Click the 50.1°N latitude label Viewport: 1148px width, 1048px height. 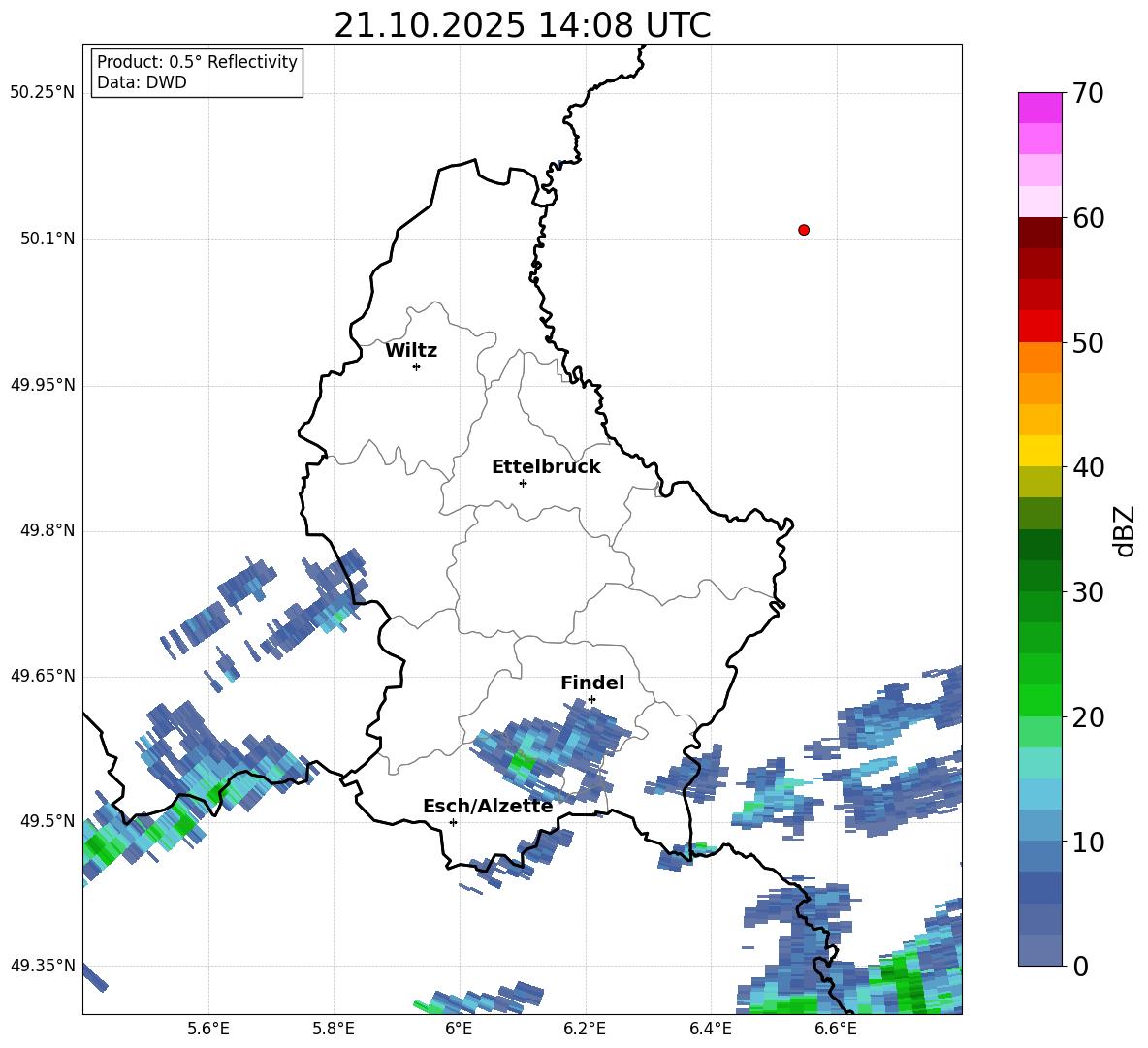pos(48,238)
